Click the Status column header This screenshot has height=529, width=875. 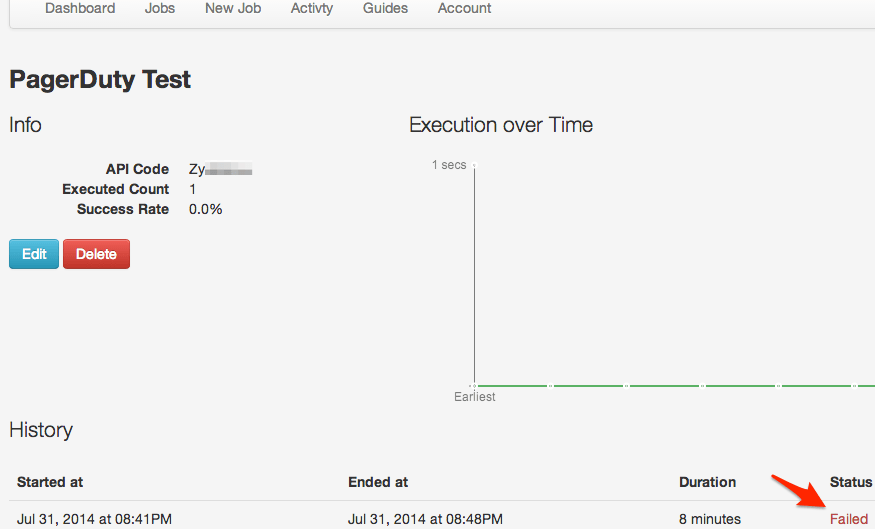(x=850, y=482)
